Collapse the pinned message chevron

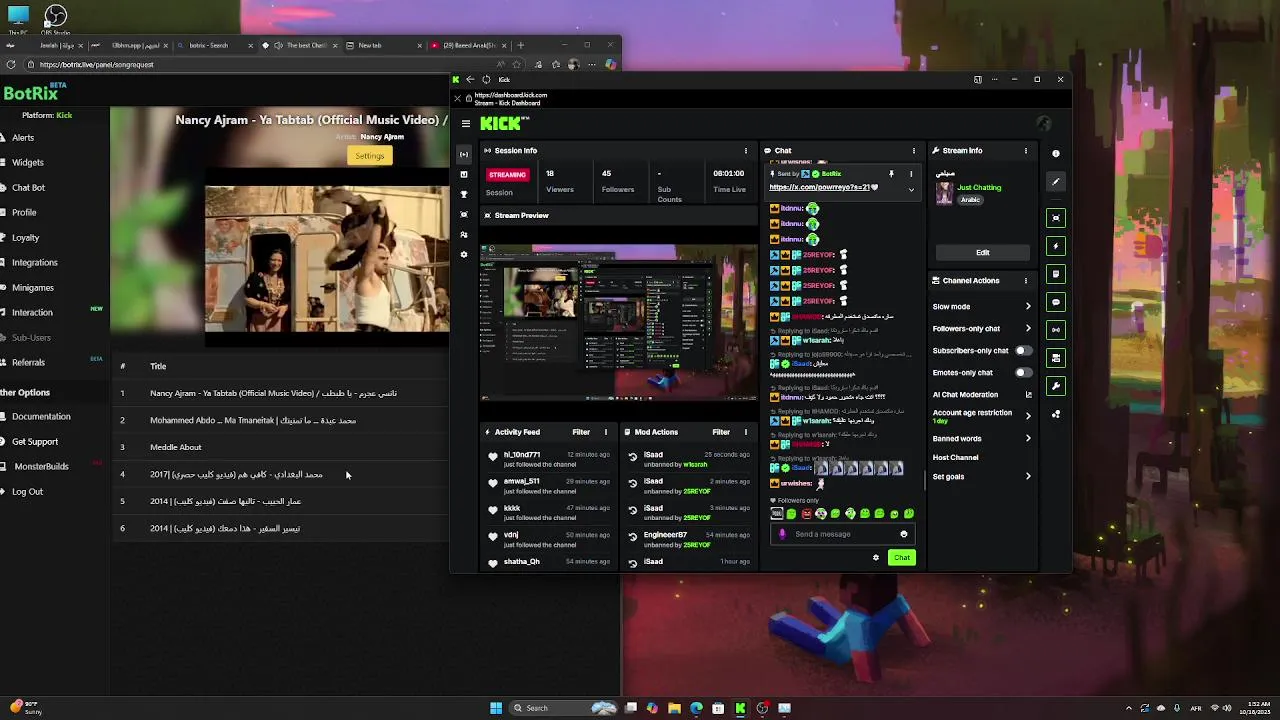point(911,188)
